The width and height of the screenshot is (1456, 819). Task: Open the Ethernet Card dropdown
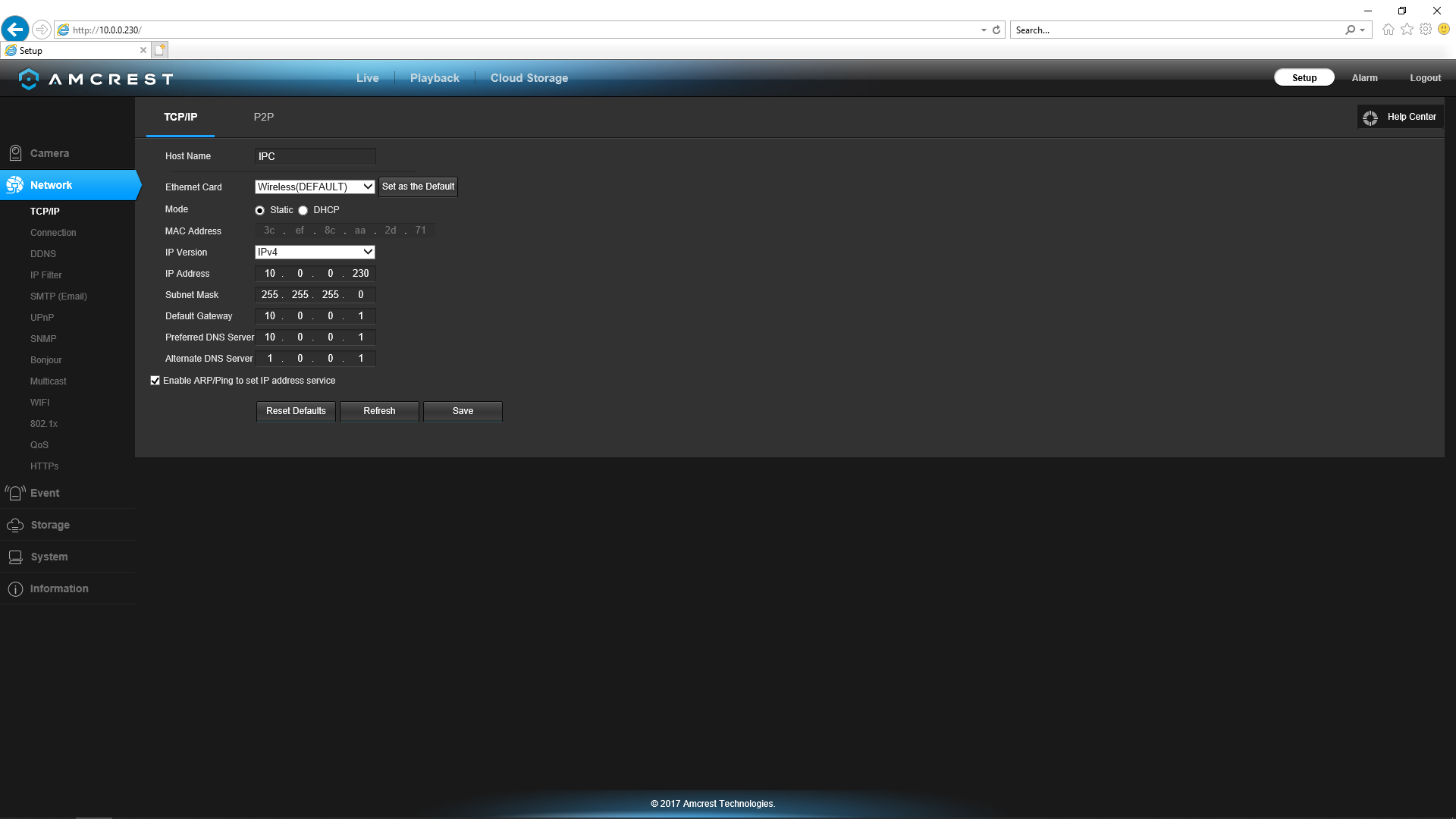coord(315,187)
